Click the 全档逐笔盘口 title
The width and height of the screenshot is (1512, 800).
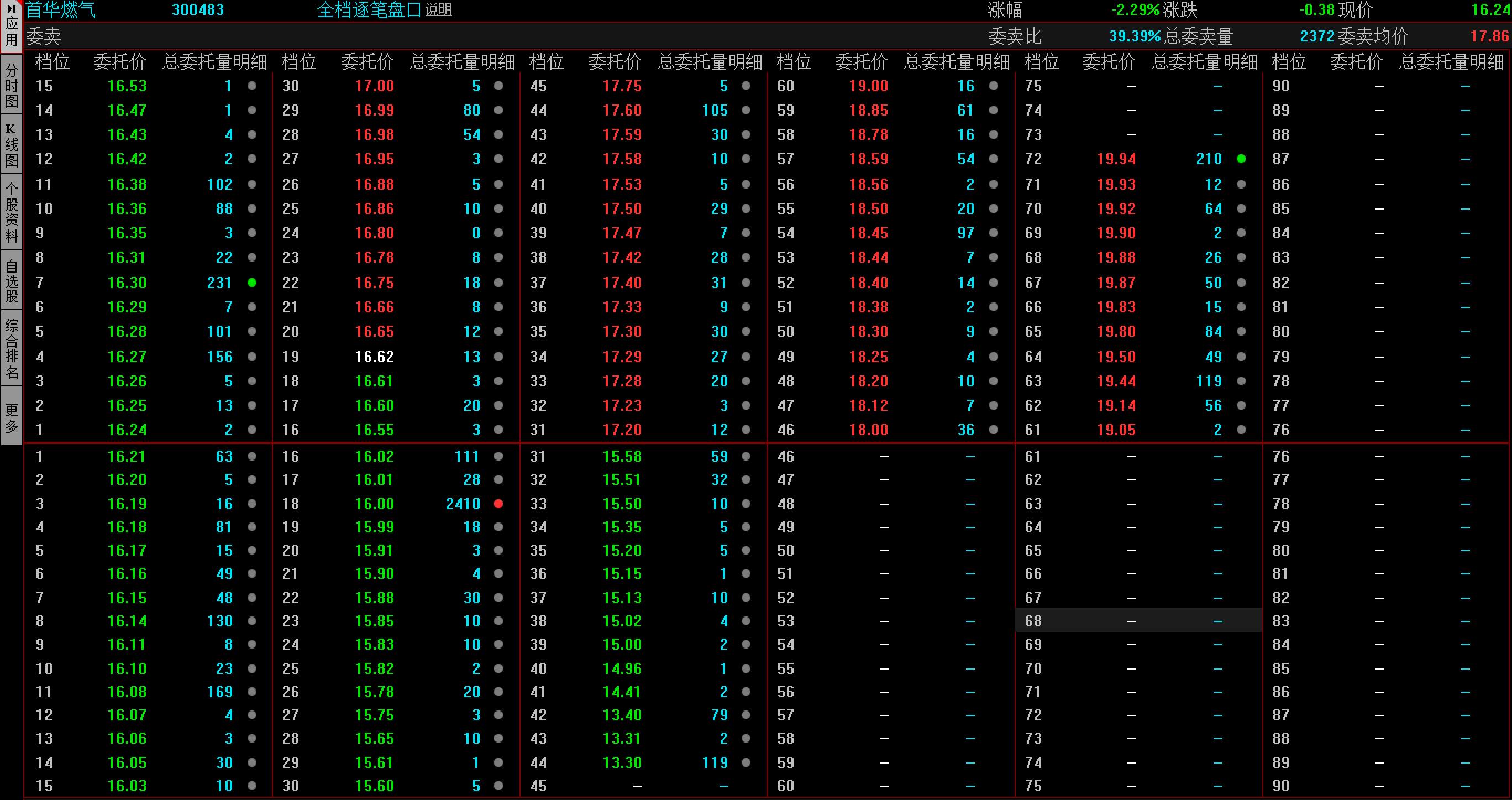click(x=369, y=10)
